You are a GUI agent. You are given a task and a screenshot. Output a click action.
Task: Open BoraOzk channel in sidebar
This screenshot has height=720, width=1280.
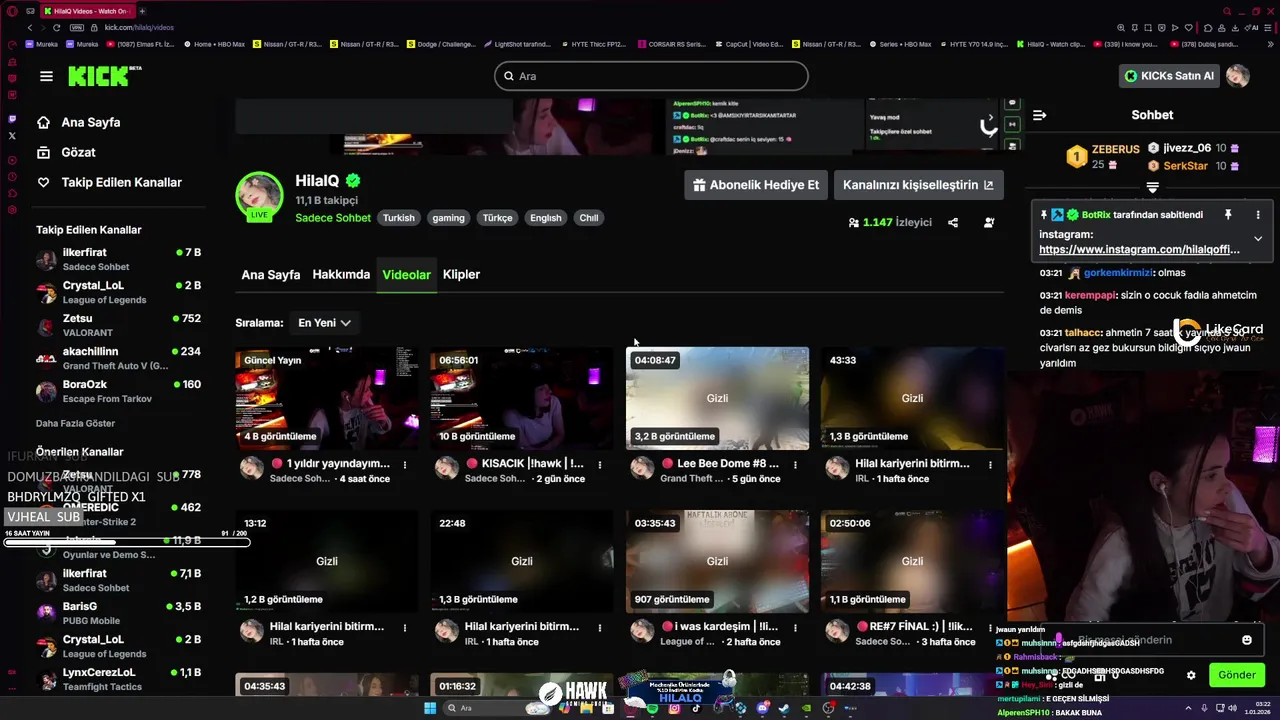click(118, 391)
